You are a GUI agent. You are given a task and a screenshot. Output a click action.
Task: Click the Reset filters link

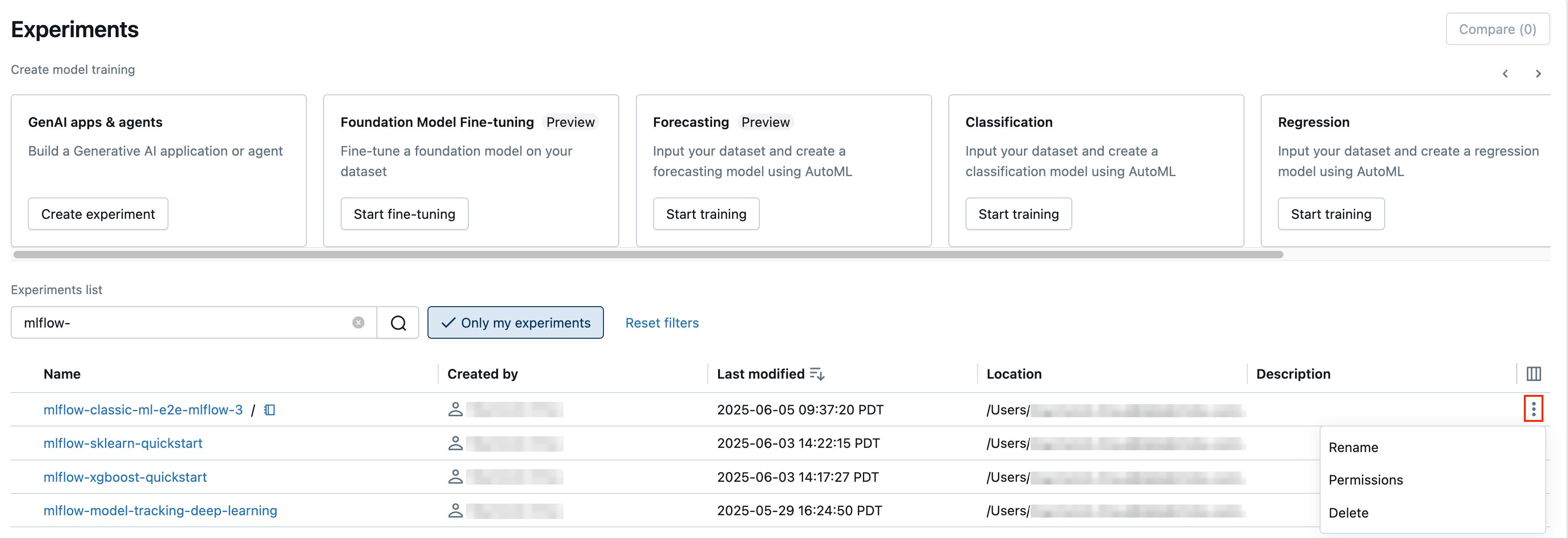pos(661,323)
